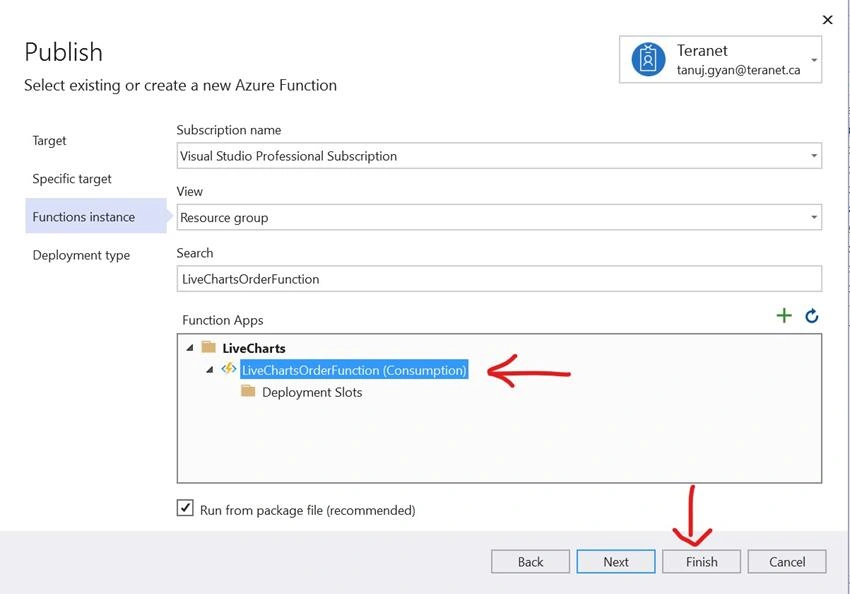
Task: Click the Azure Function lightning icon
Action: point(229,369)
